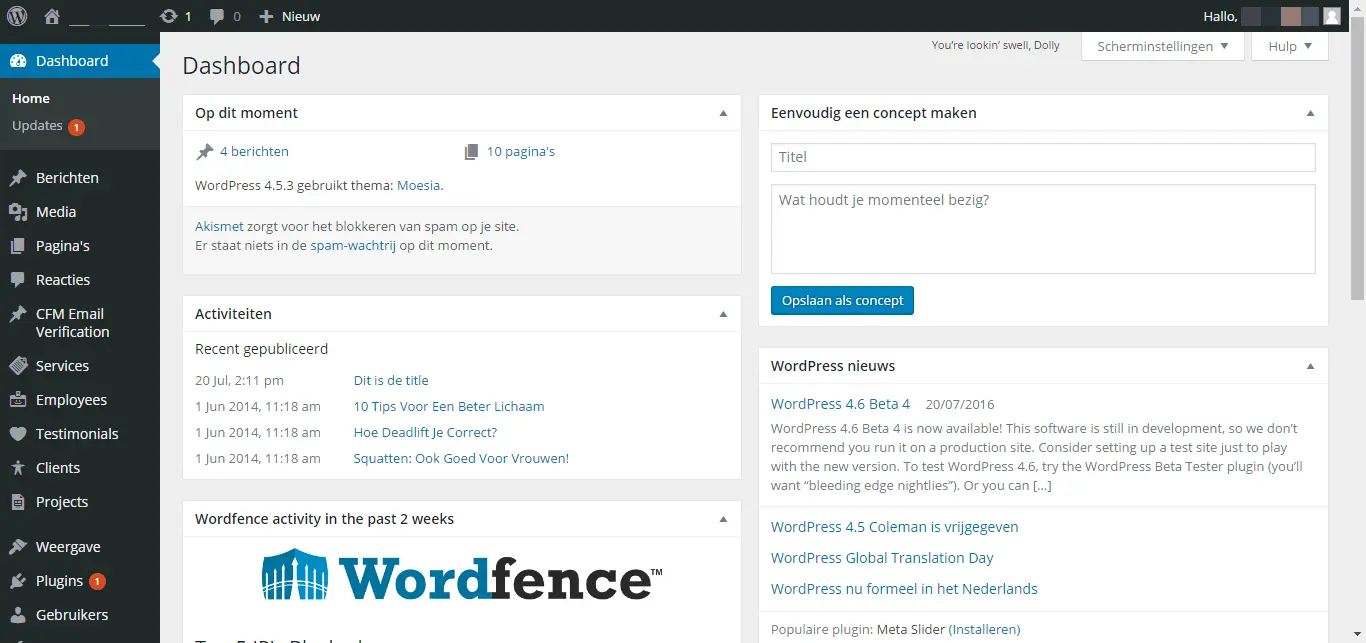Viewport: 1366px width, 643px height.
Task: Open WordPress 4.6 Beta 4 news link
Action: pyautogui.click(x=840, y=404)
